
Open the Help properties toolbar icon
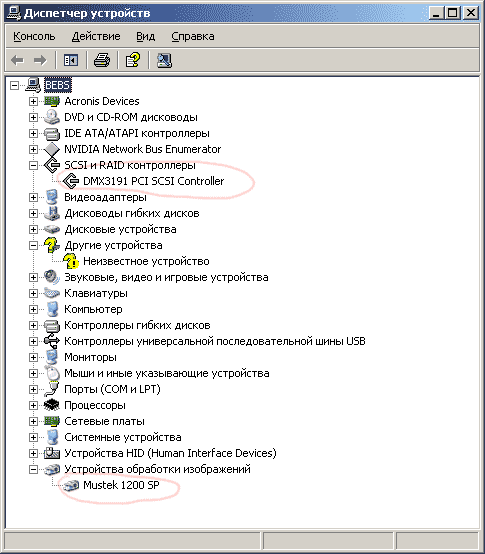coord(133,60)
